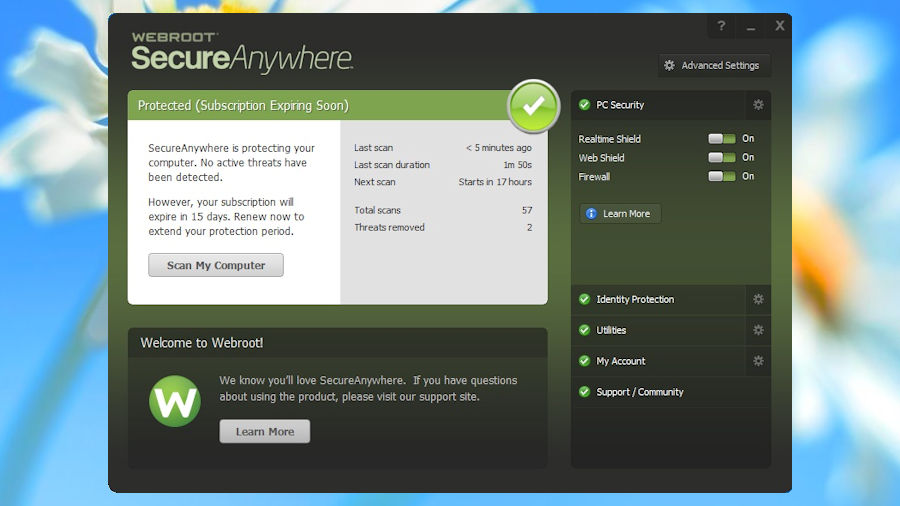Screen dimensions: 900x506
Task: Toggle the Realtime Shield switch
Action: click(x=721, y=139)
